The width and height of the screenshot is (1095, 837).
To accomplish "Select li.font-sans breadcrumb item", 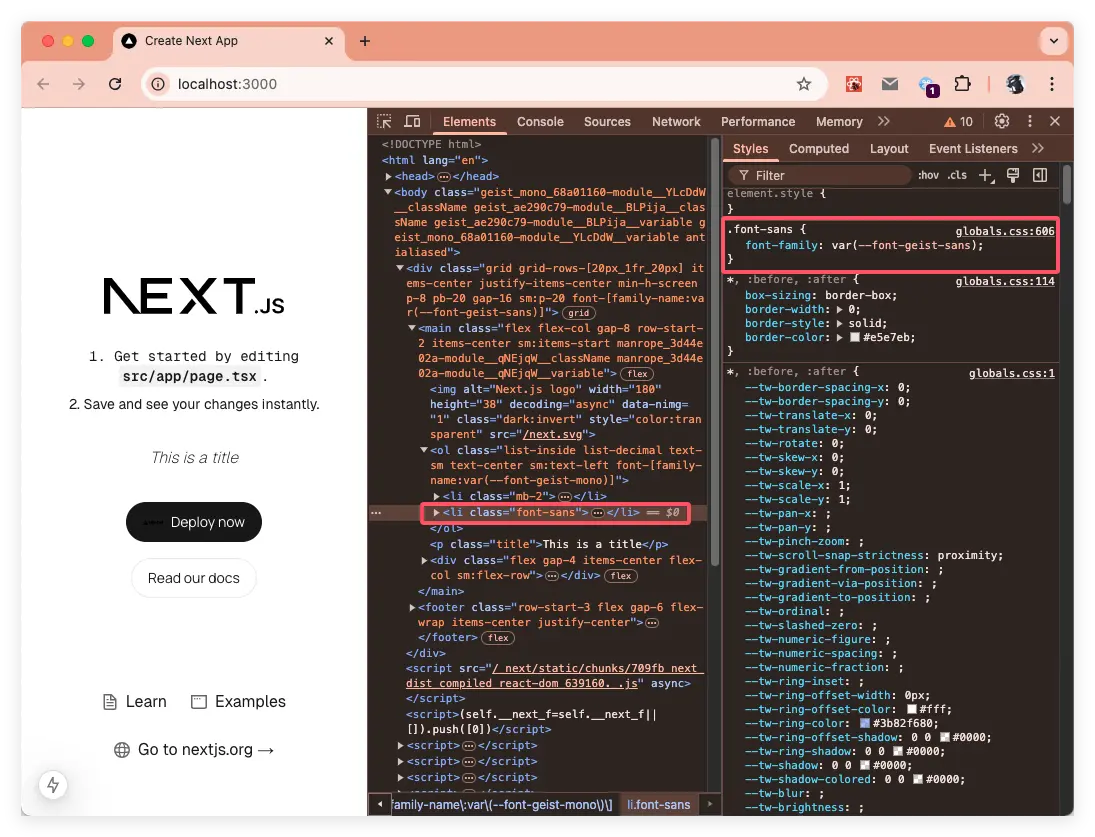I will click(x=659, y=805).
